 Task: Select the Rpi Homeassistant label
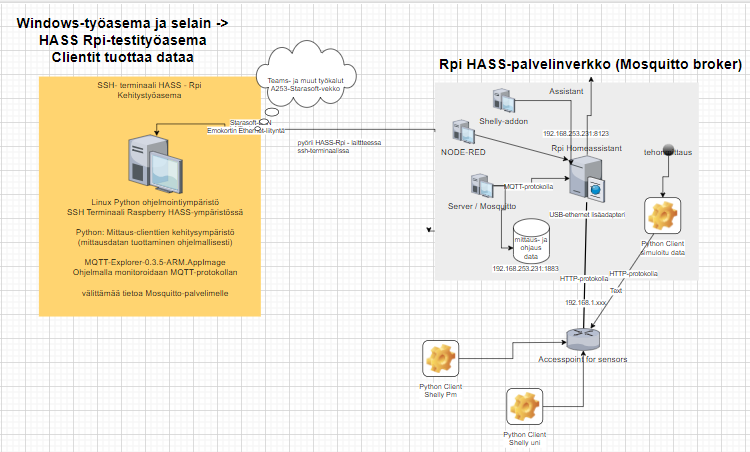pyautogui.click(x=586, y=148)
